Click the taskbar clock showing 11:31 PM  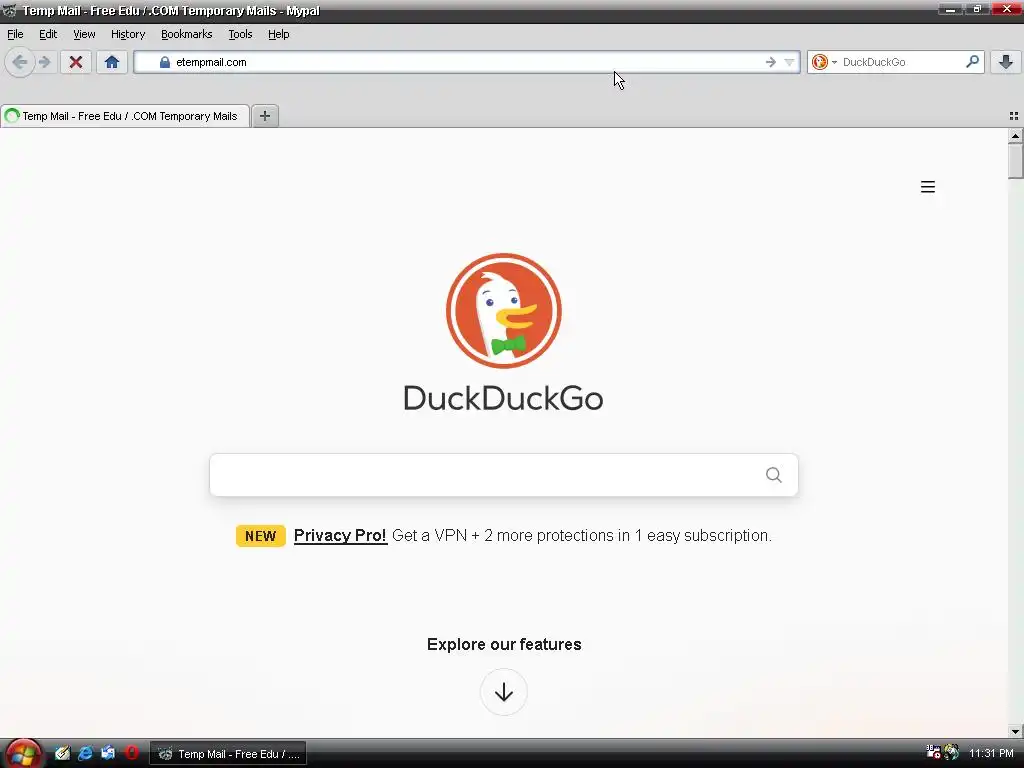click(991, 754)
